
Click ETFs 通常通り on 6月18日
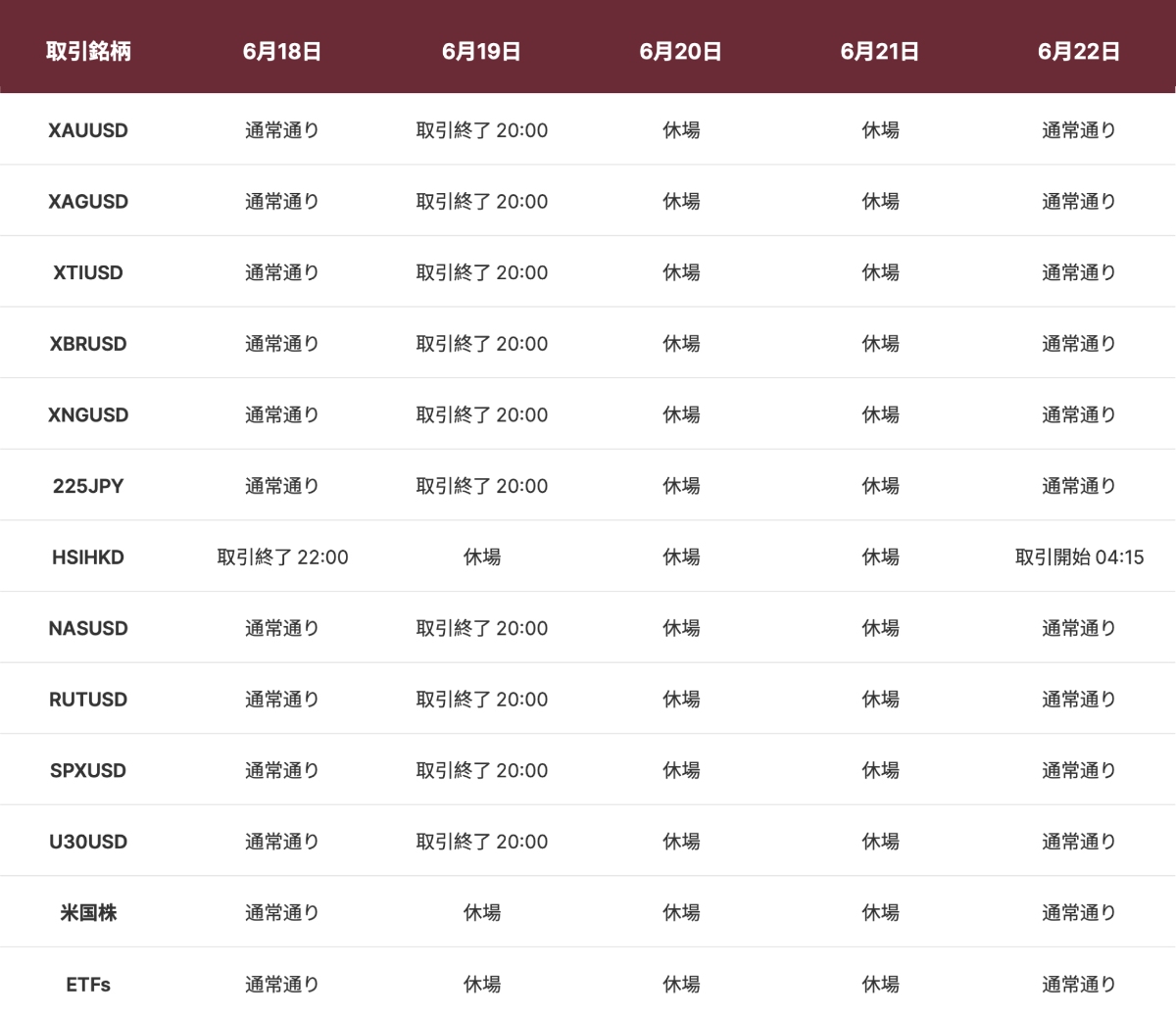(x=282, y=985)
